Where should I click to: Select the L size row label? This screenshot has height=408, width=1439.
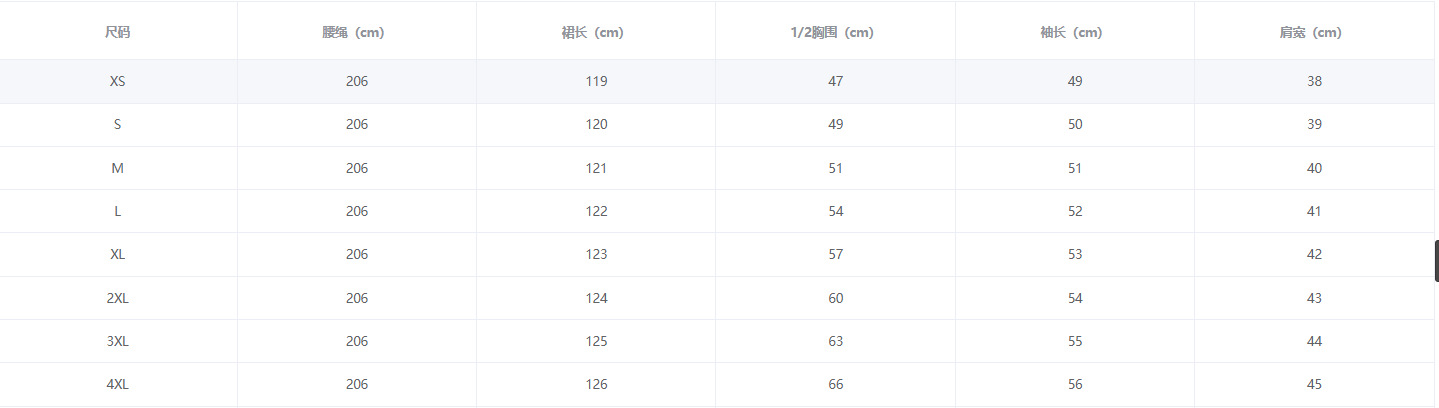[x=117, y=211]
